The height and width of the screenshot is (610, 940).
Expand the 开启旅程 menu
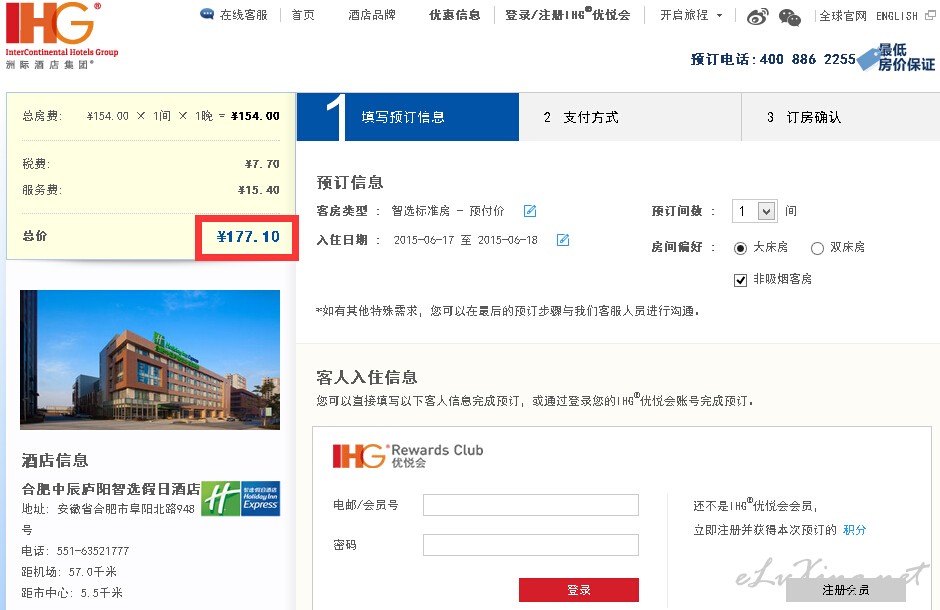pos(691,15)
